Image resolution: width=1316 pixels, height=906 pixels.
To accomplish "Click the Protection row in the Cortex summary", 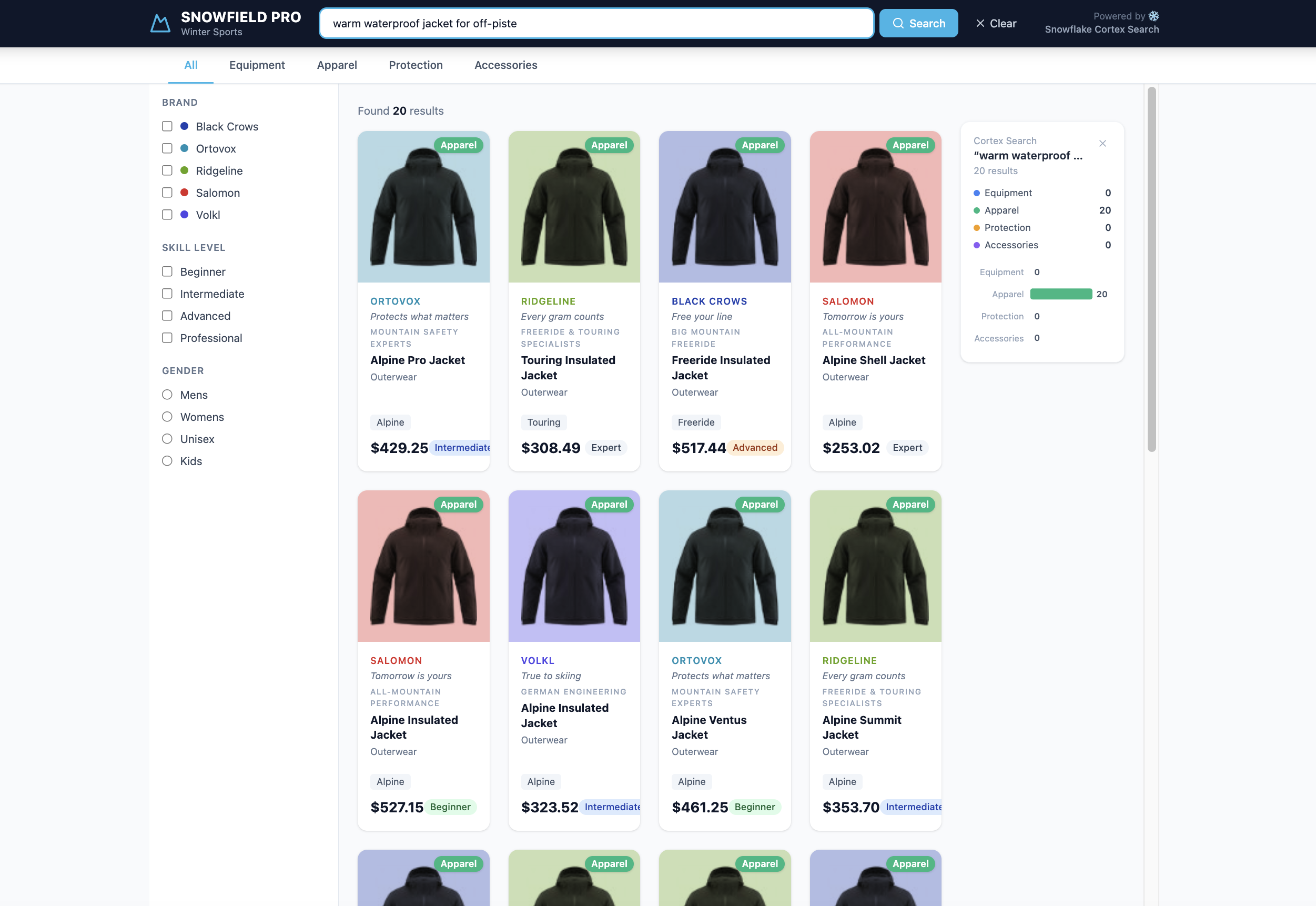I will 1042,228.
